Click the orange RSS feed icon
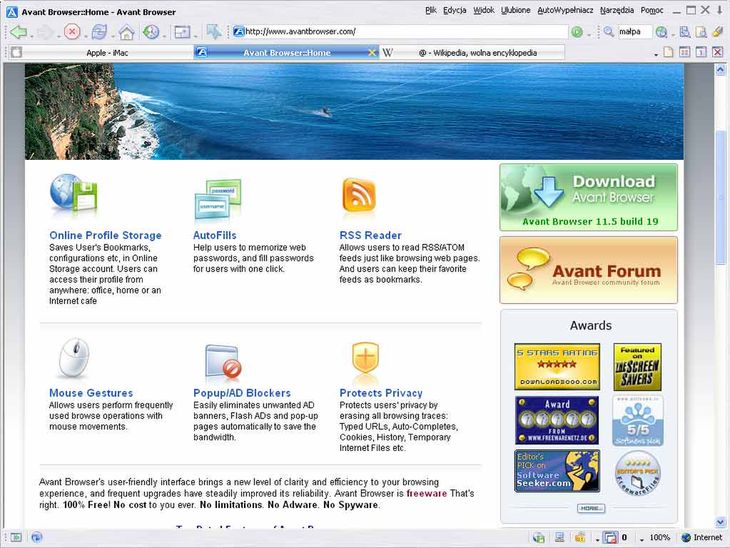This screenshot has height=548, width=730. 358,195
